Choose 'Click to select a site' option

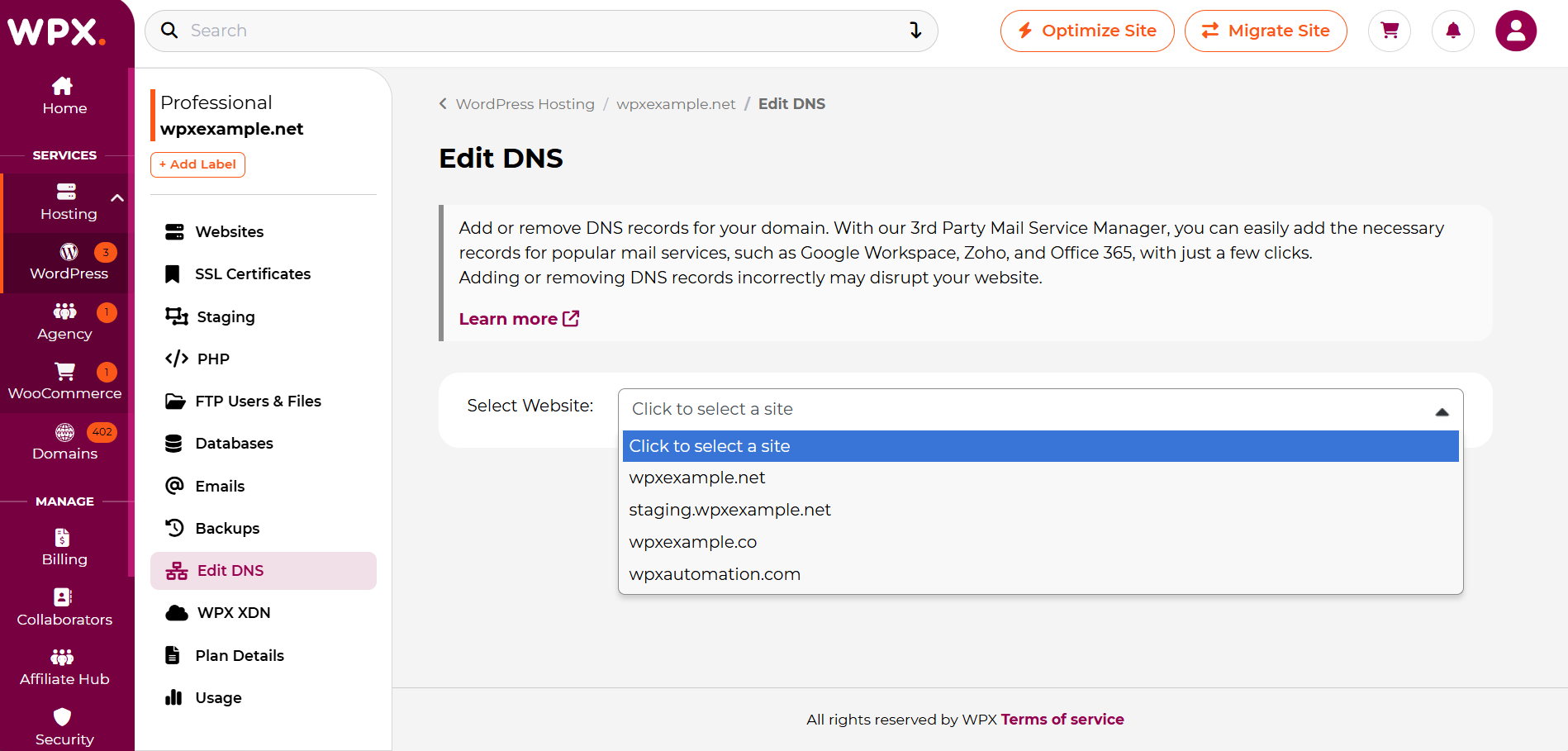[x=1040, y=446]
